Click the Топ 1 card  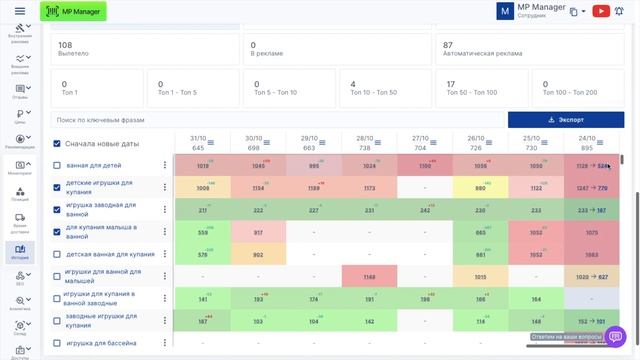(x=97, y=88)
